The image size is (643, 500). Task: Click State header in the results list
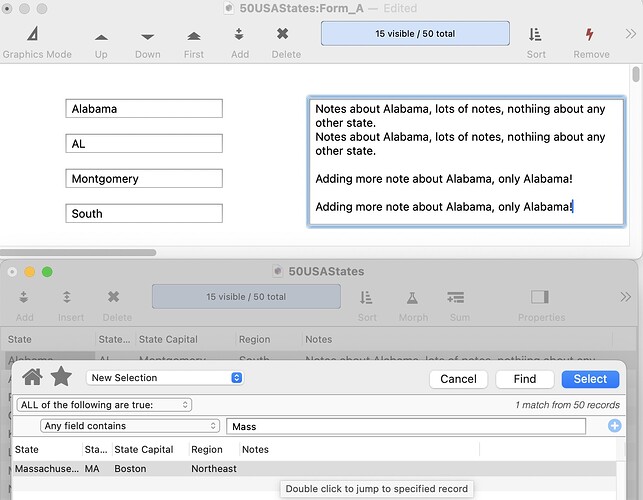(x=27, y=450)
